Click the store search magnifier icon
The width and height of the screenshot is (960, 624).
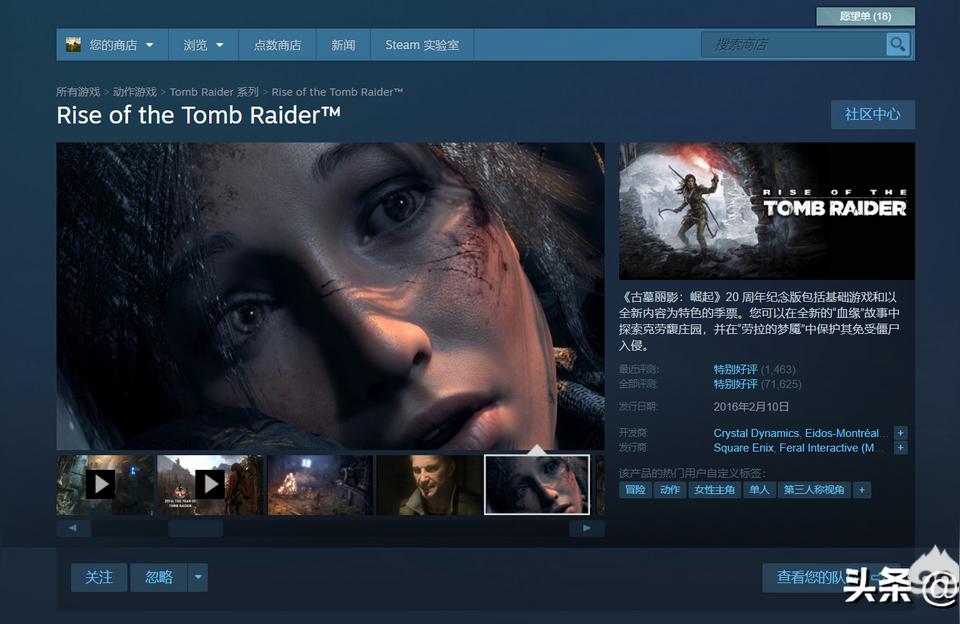[x=898, y=44]
